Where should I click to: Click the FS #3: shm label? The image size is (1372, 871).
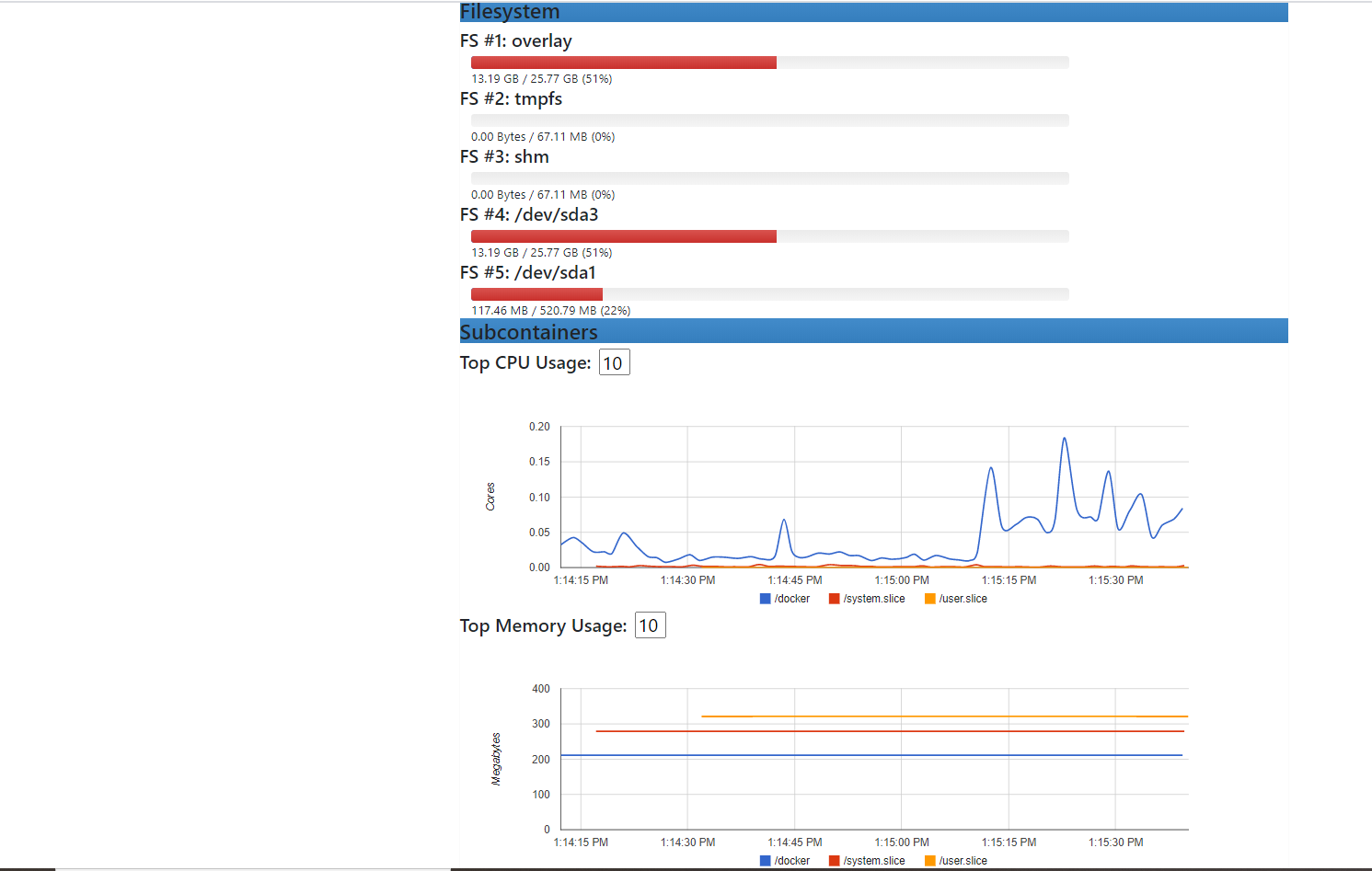click(503, 156)
